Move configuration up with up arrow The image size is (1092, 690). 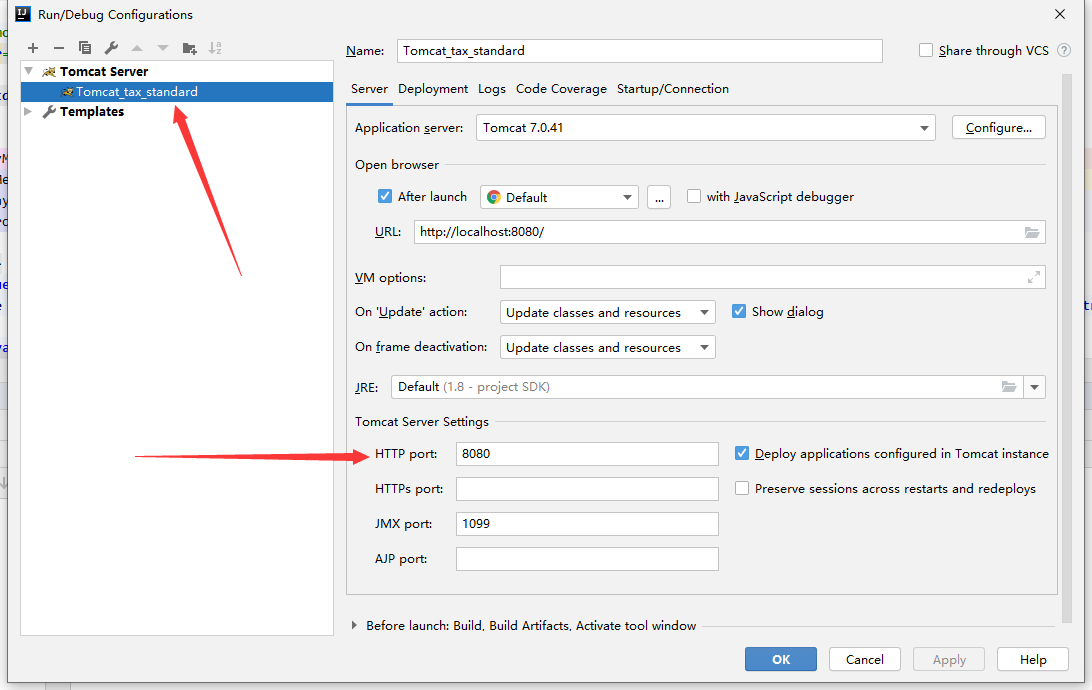pyautogui.click(x=137, y=48)
